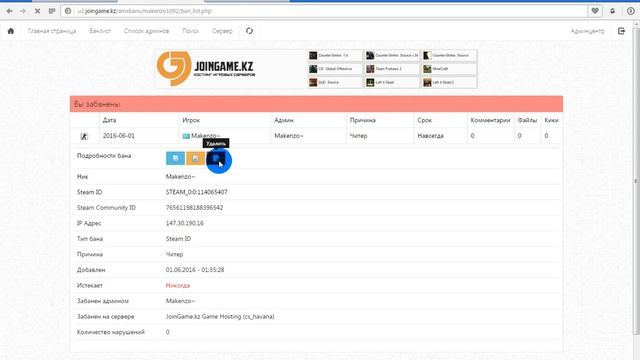Go back with the browser back arrow
The height and width of the screenshot is (360, 640).
coord(9,11)
